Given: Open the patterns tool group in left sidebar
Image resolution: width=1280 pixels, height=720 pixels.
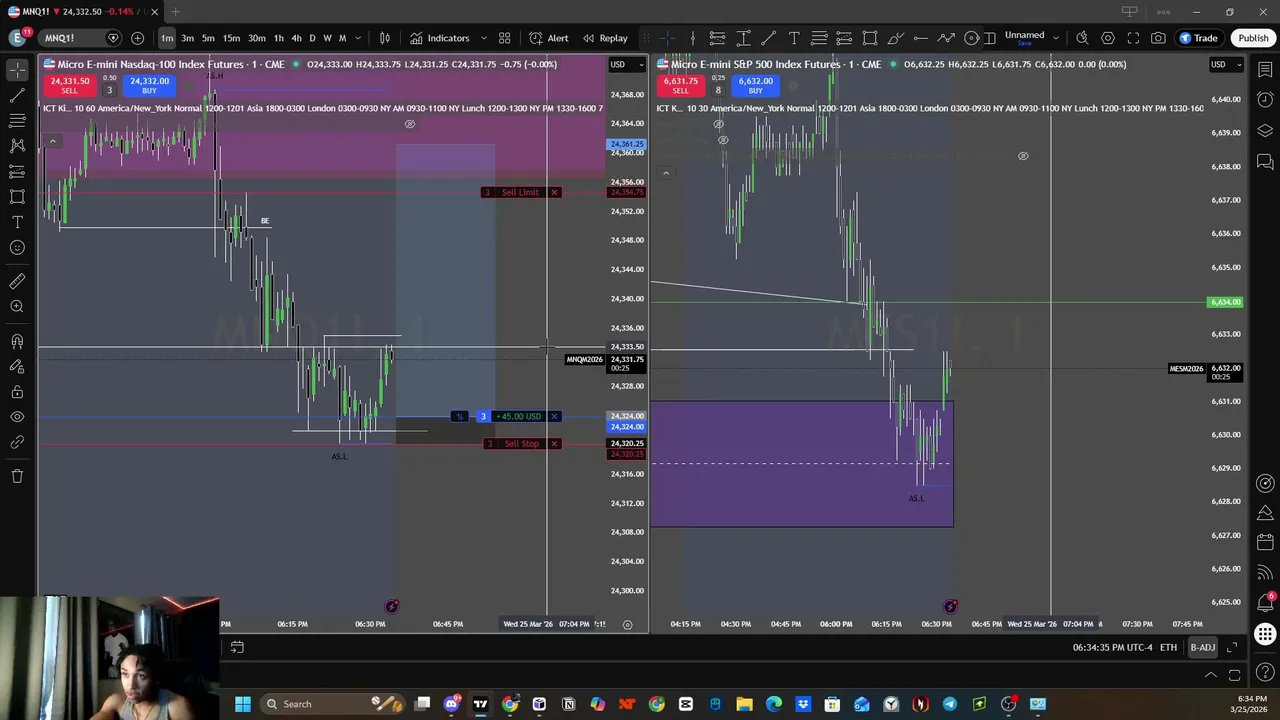Looking at the screenshot, I should pos(17,146).
